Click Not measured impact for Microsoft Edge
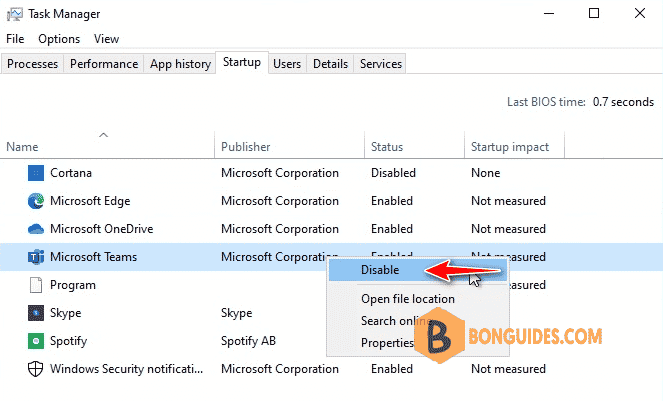The width and height of the screenshot is (663, 401). click(508, 201)
